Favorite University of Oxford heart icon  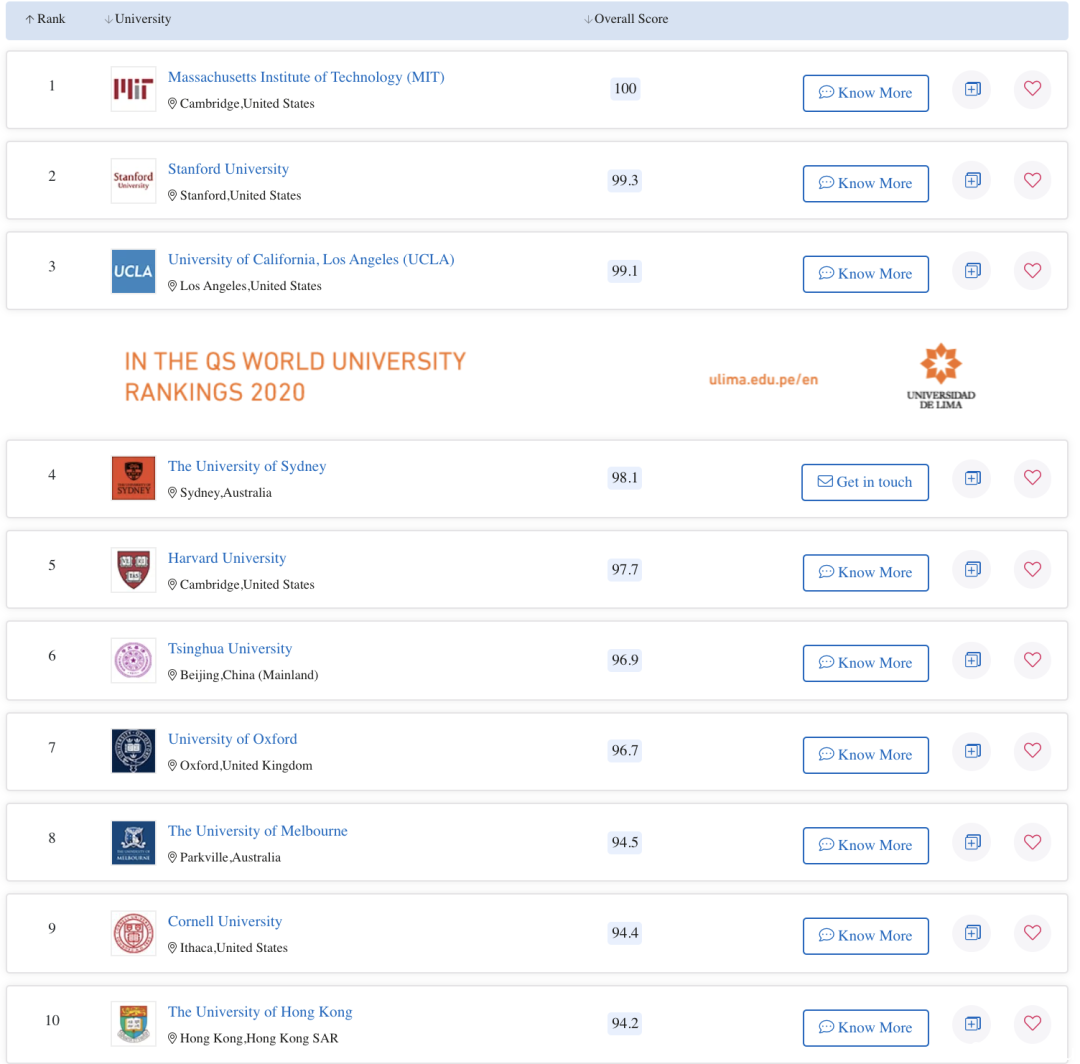coord(1032,751)
